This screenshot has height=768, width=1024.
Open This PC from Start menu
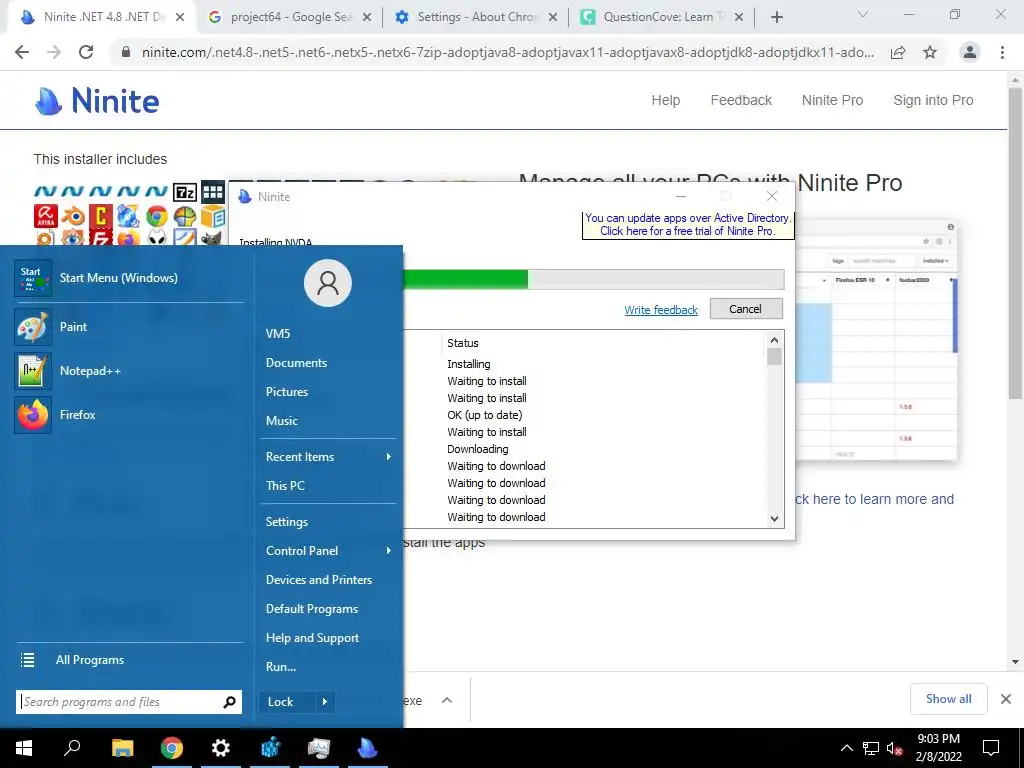(285, 485)
